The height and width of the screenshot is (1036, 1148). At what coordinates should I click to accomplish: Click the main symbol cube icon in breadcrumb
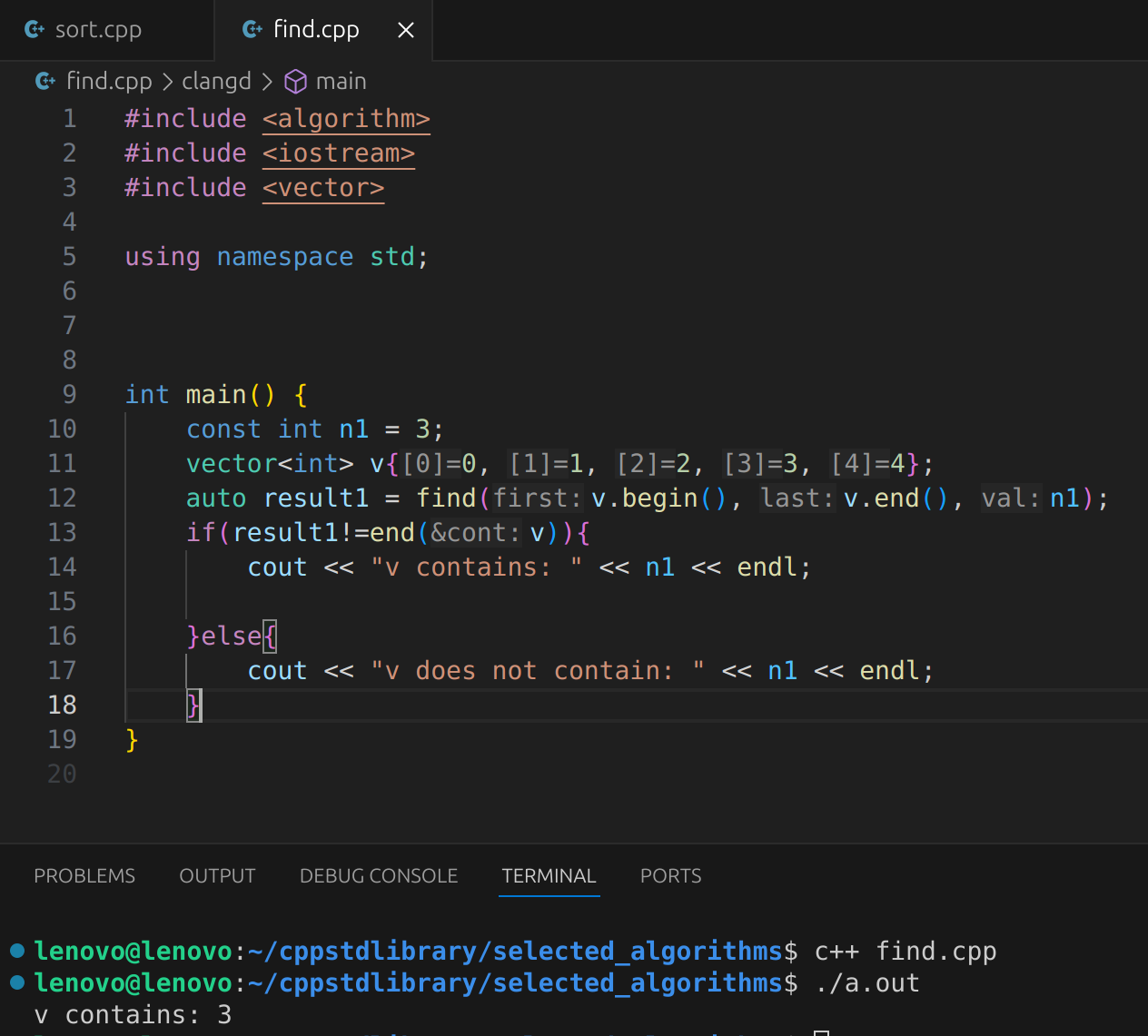click(x=295, y=82)
